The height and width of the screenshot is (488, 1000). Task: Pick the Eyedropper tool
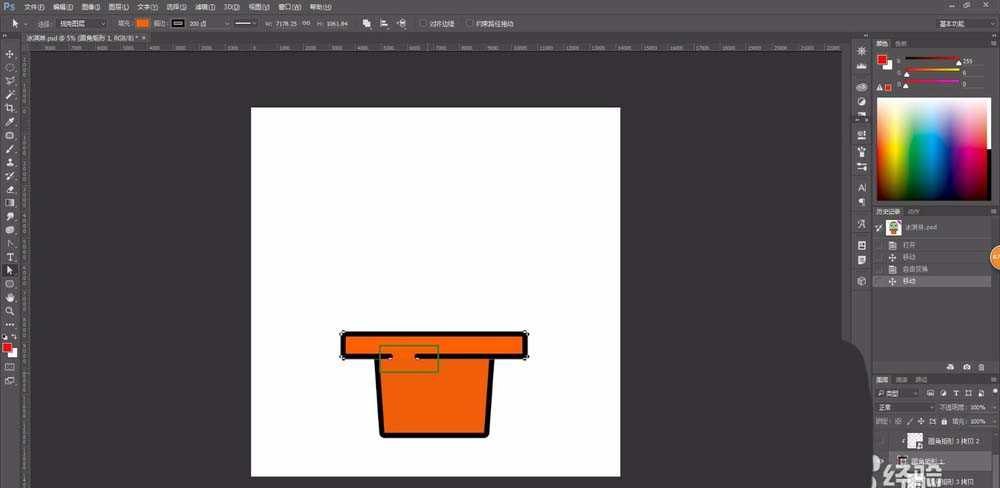click(10, 122)
